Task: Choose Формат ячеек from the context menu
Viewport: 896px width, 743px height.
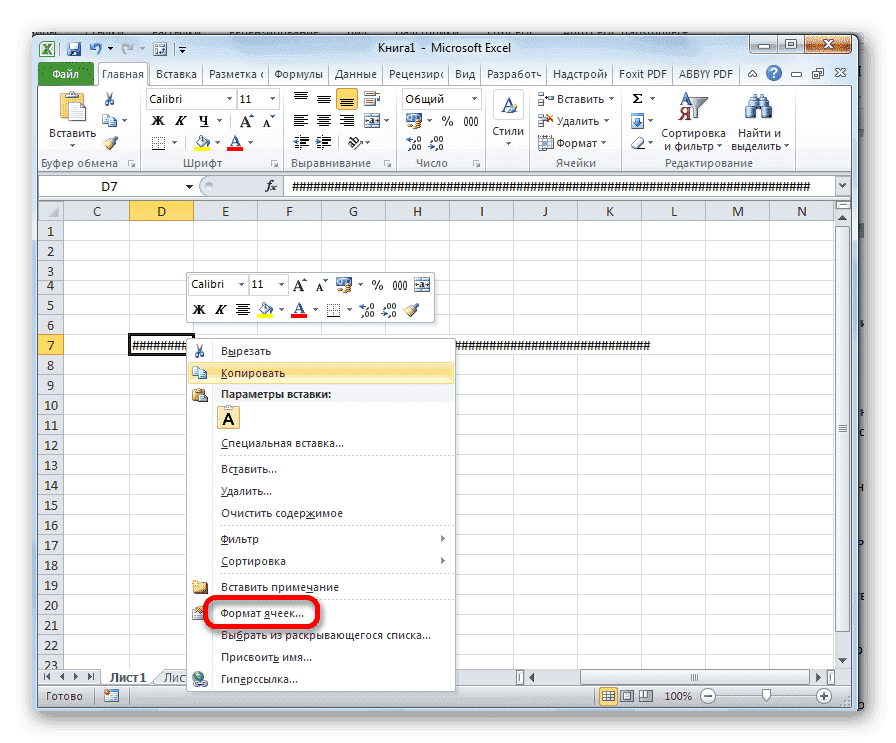Action: click(x=262, y=613)
